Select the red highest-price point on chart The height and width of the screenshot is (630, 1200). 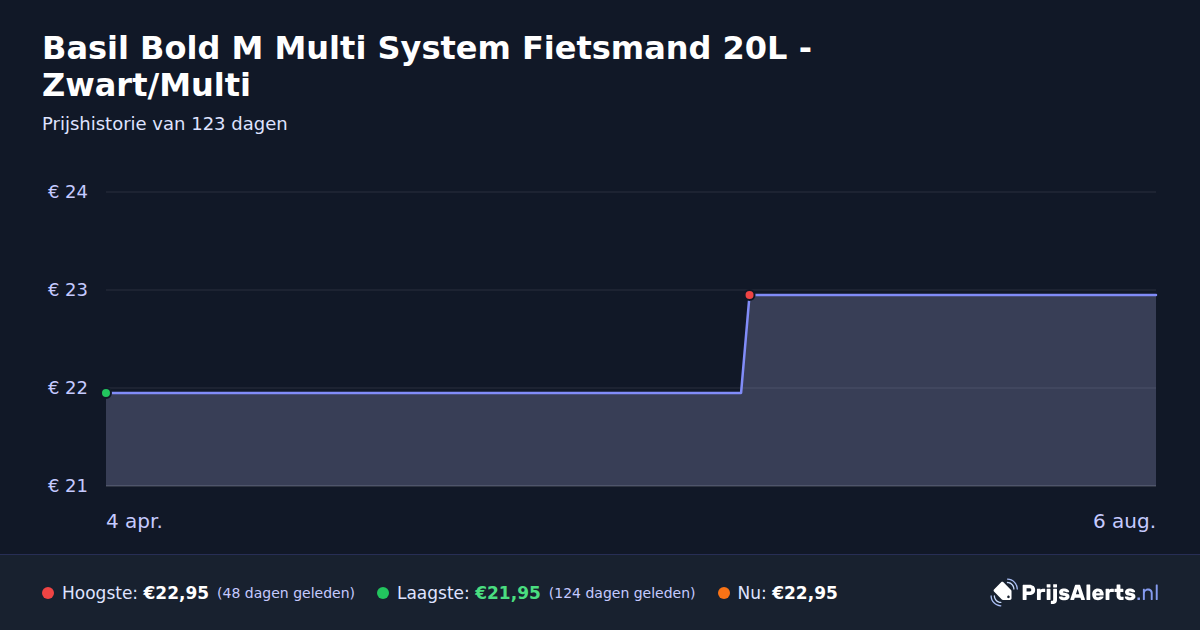coord(749,295)
